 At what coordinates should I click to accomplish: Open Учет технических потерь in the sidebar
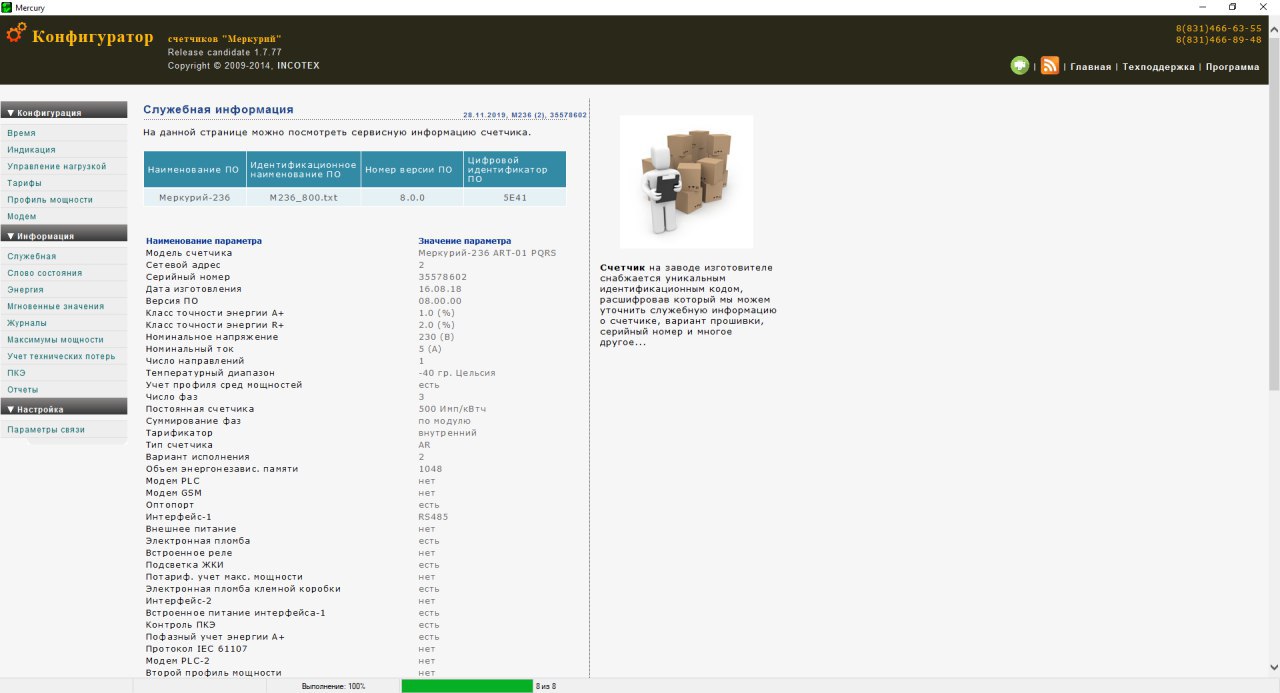pos(62,356)
